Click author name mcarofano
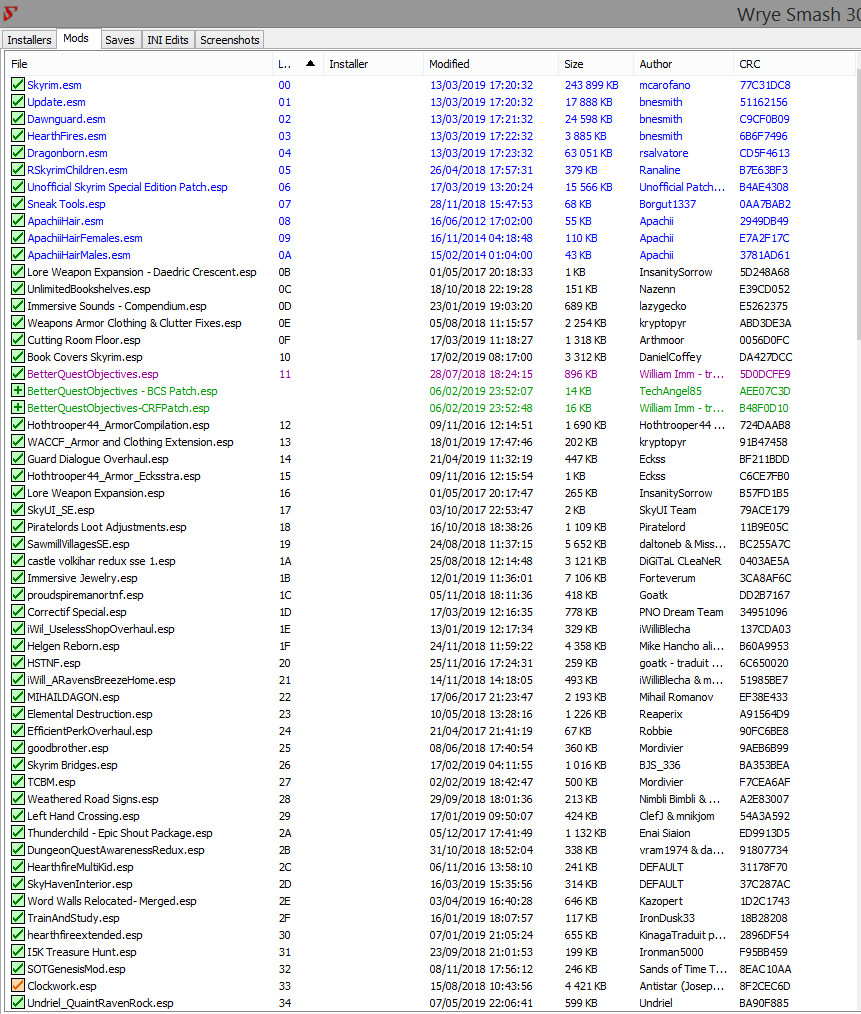This screenshot has width=861, height=1014. [x=664, y=85]
